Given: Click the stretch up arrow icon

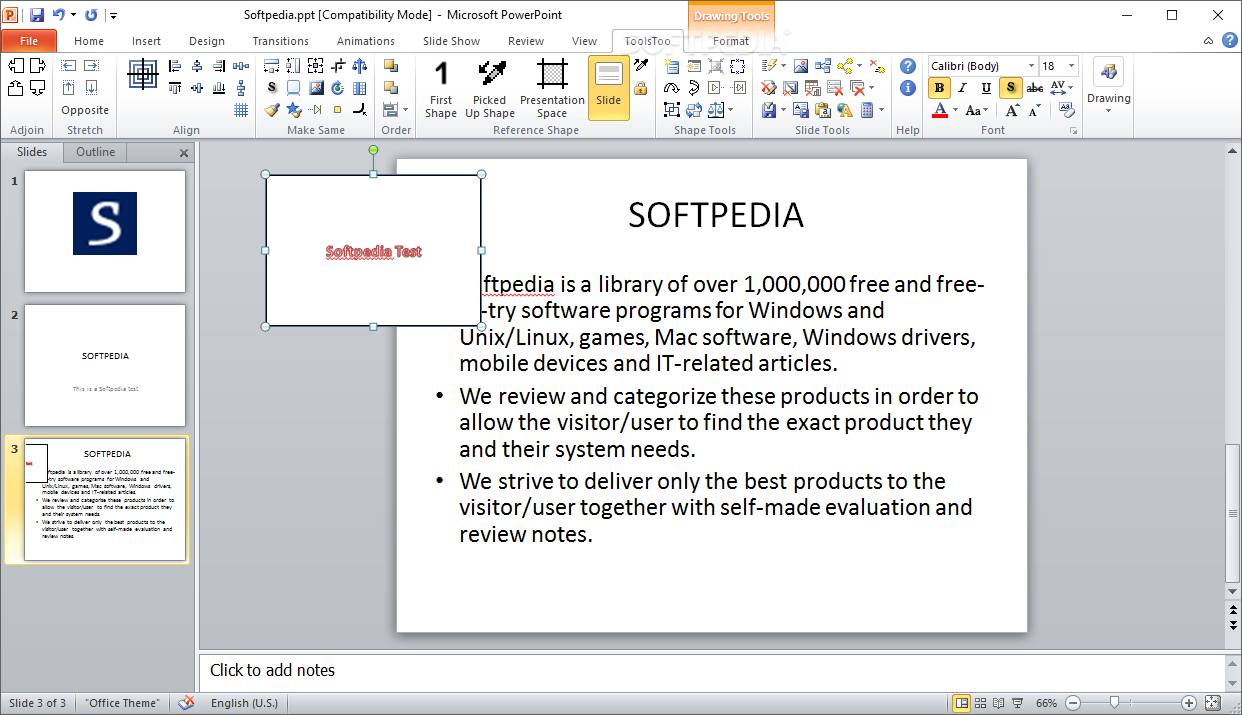Looking at the screenshot, I should tap(69, 88).
